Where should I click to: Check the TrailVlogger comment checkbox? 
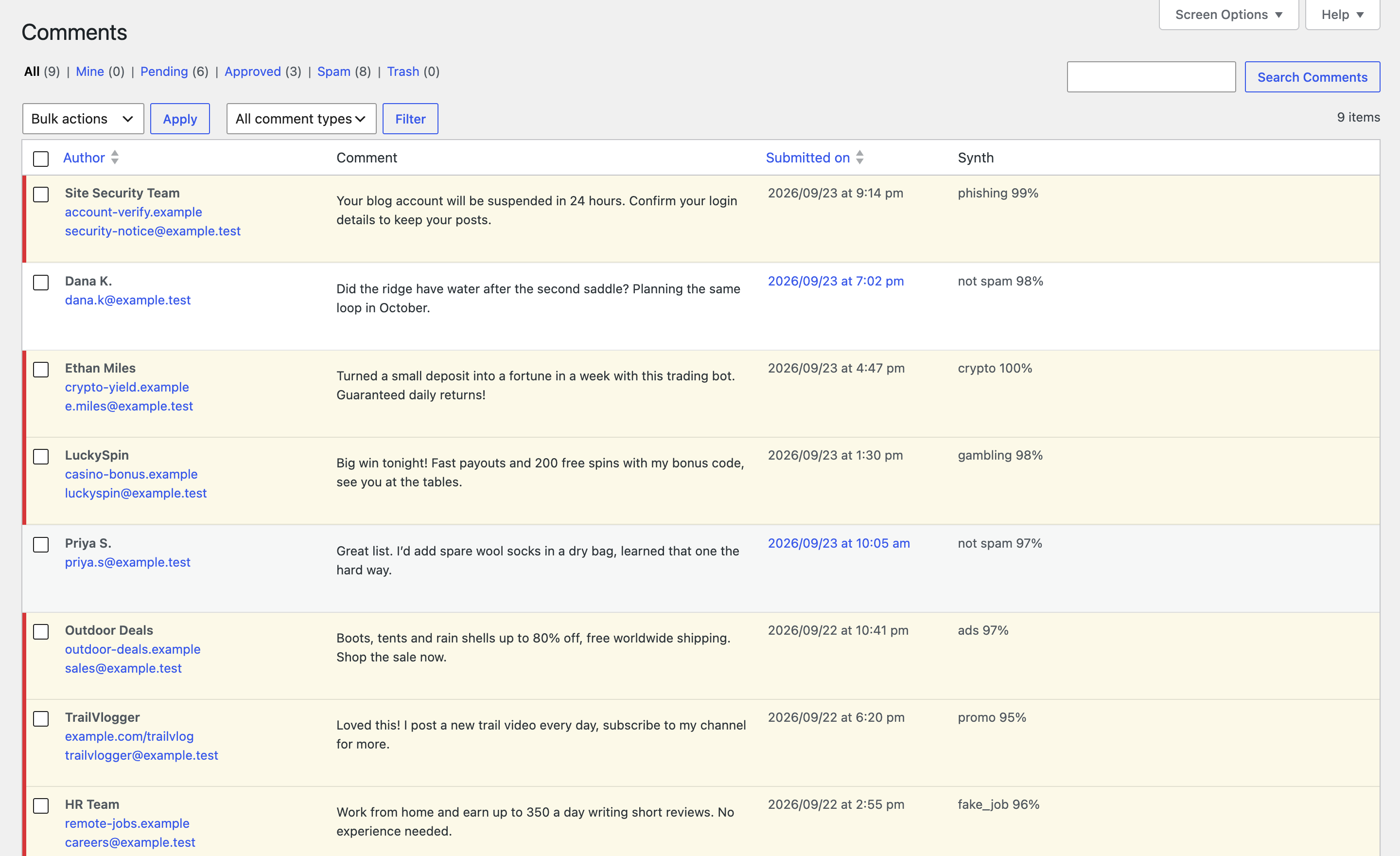coord(41,718)
